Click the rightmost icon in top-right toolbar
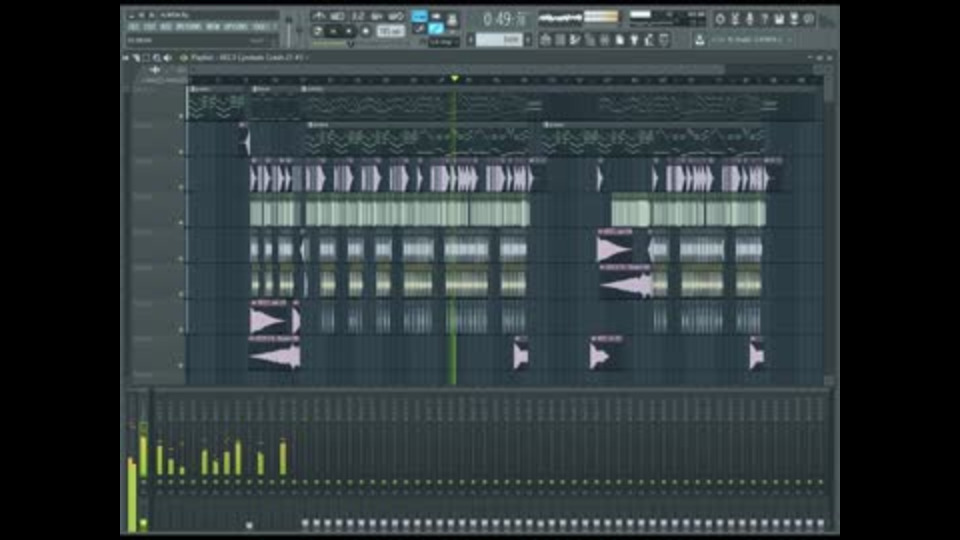Screen dimensions: 960x540 [808, 19]
